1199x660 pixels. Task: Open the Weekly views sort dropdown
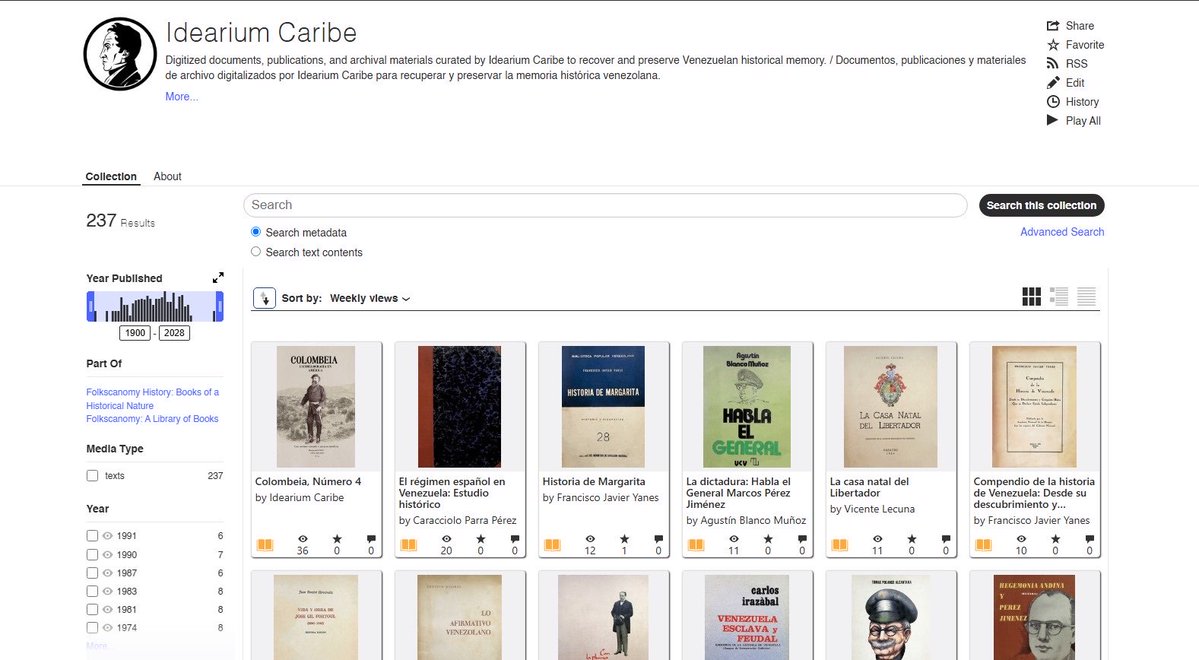(x=370, y=298)
